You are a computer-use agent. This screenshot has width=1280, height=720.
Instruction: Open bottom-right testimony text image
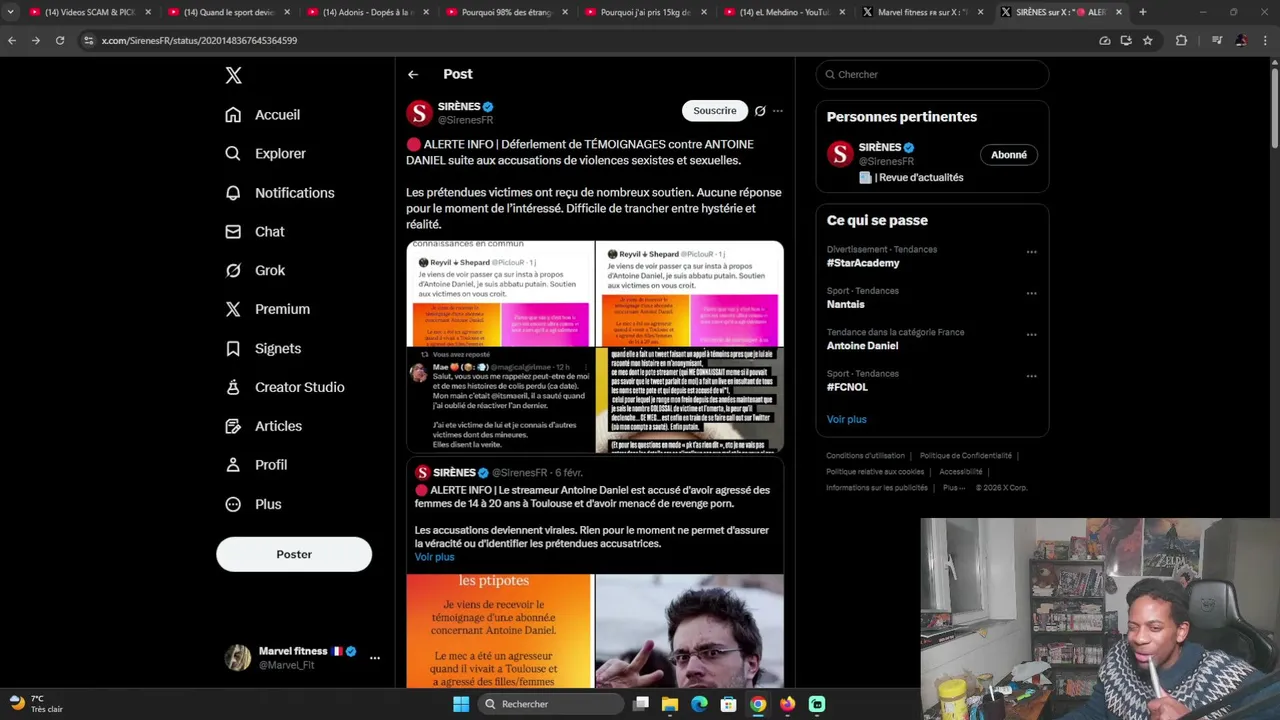click(690, 400)
